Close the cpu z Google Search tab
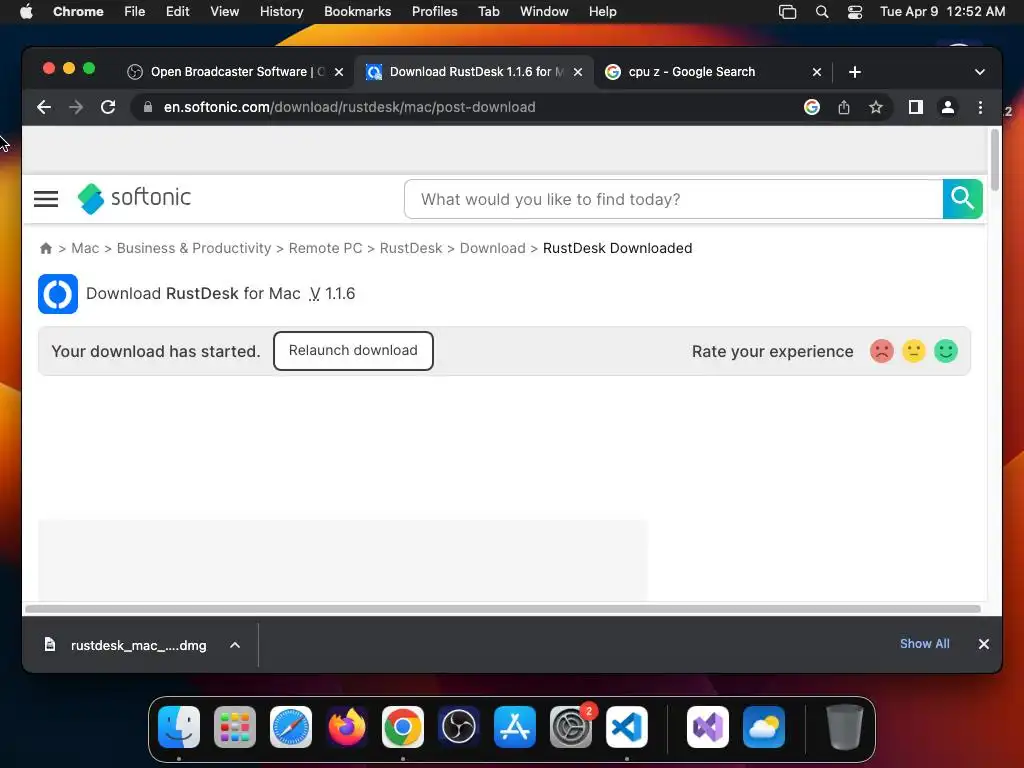This screenshot has height=768, width=1024. pos(817,72)
